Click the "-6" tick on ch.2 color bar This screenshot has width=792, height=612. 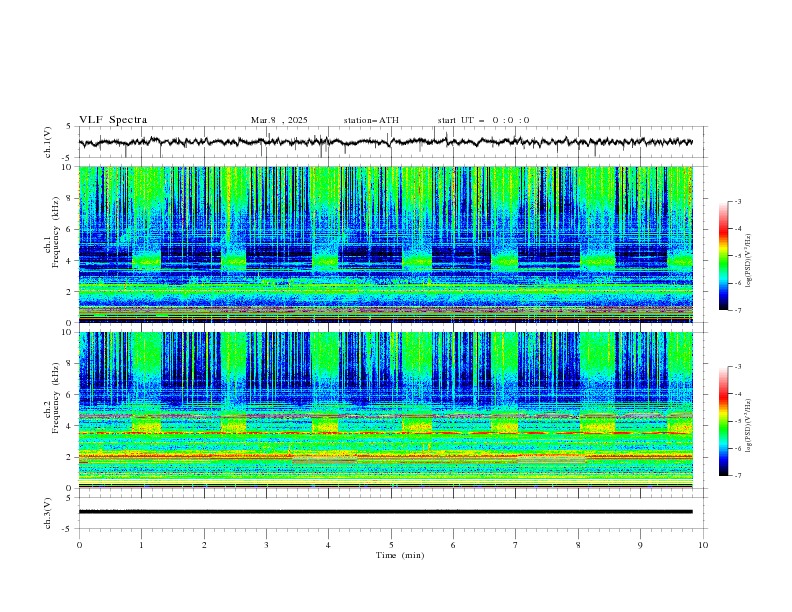click(737, 448)
